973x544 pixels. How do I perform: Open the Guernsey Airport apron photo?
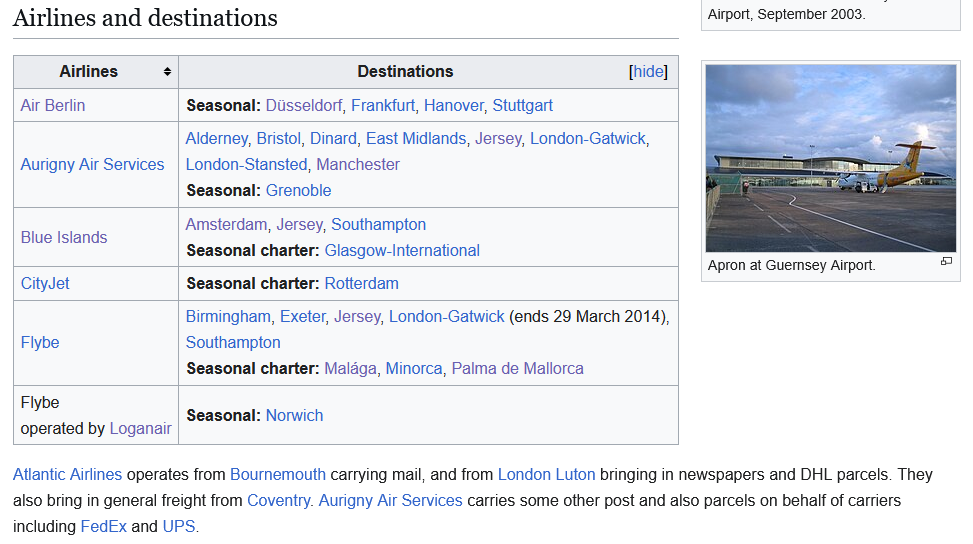(830, 158)
